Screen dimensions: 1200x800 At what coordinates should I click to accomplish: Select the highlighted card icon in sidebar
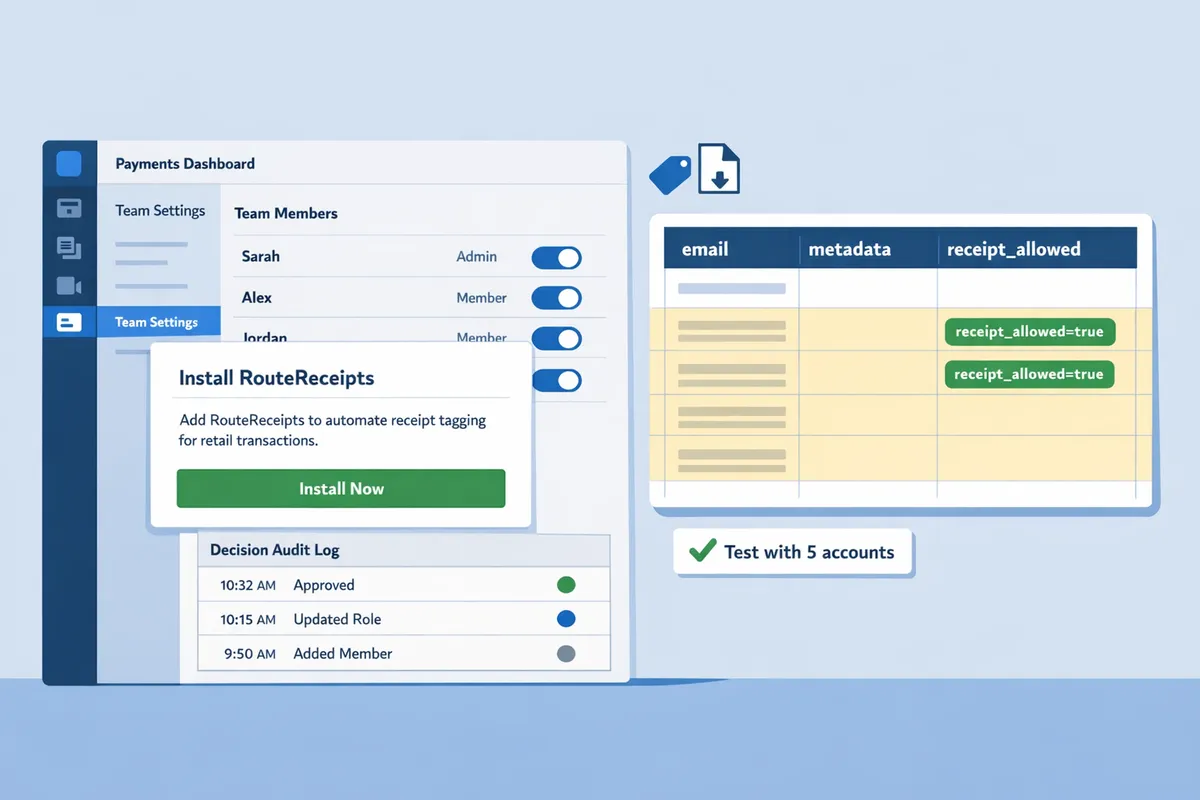pos(69,323)
